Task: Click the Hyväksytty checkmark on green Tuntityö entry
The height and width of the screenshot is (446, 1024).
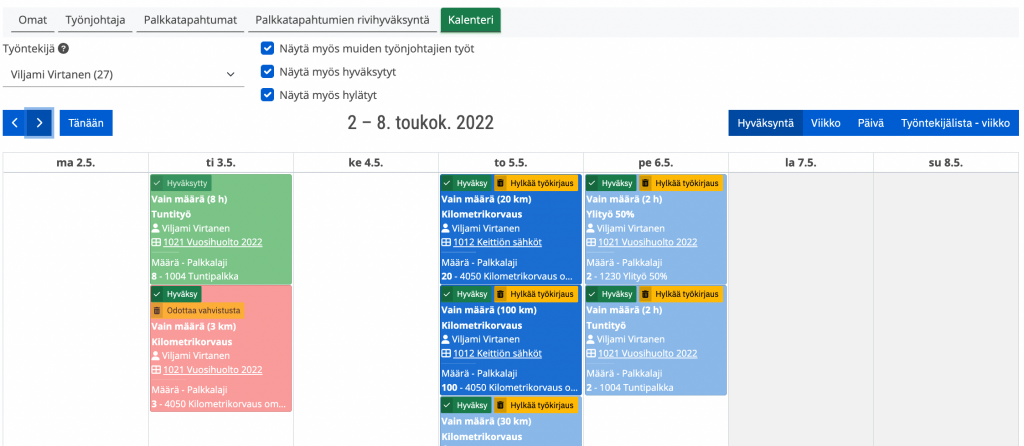Action: (157, 183)
